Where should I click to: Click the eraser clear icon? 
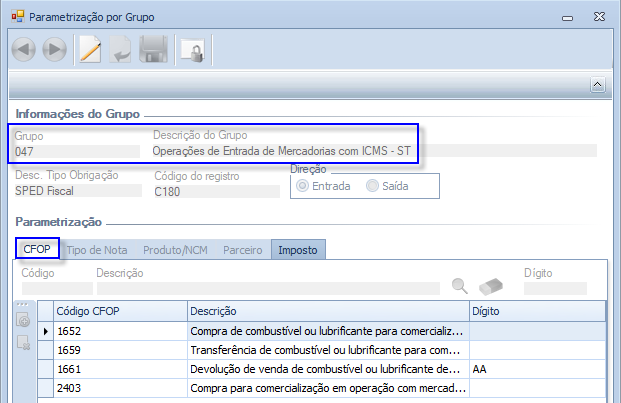click(x=491, y=286)
